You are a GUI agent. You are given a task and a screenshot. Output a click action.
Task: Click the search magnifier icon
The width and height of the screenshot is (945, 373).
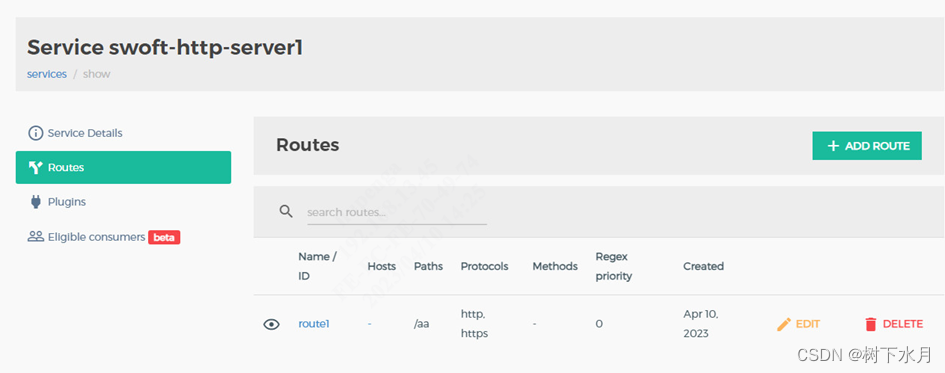[286, 212]
